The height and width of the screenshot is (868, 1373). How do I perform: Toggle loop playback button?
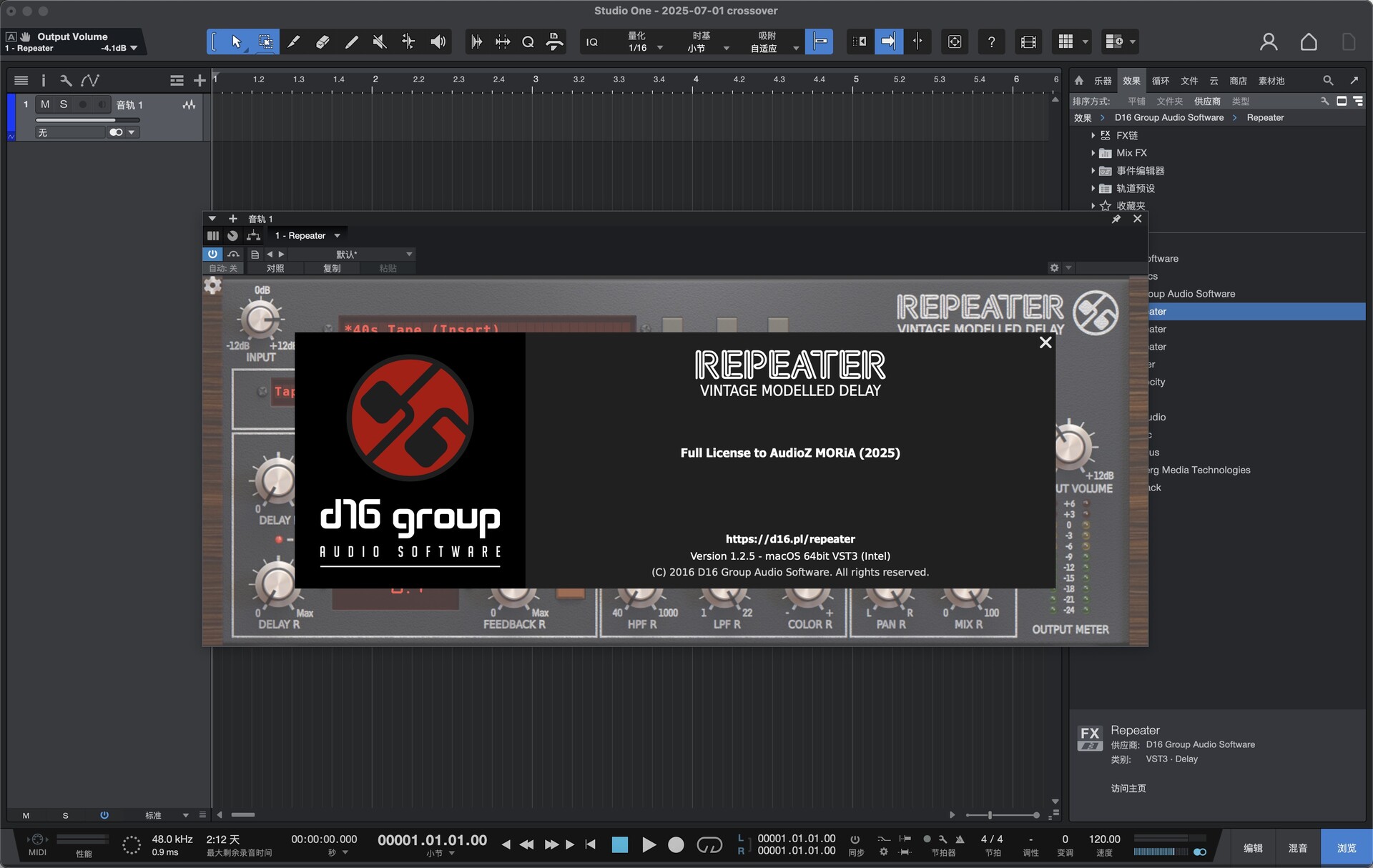pyautogui.click(x=709, y=845)
